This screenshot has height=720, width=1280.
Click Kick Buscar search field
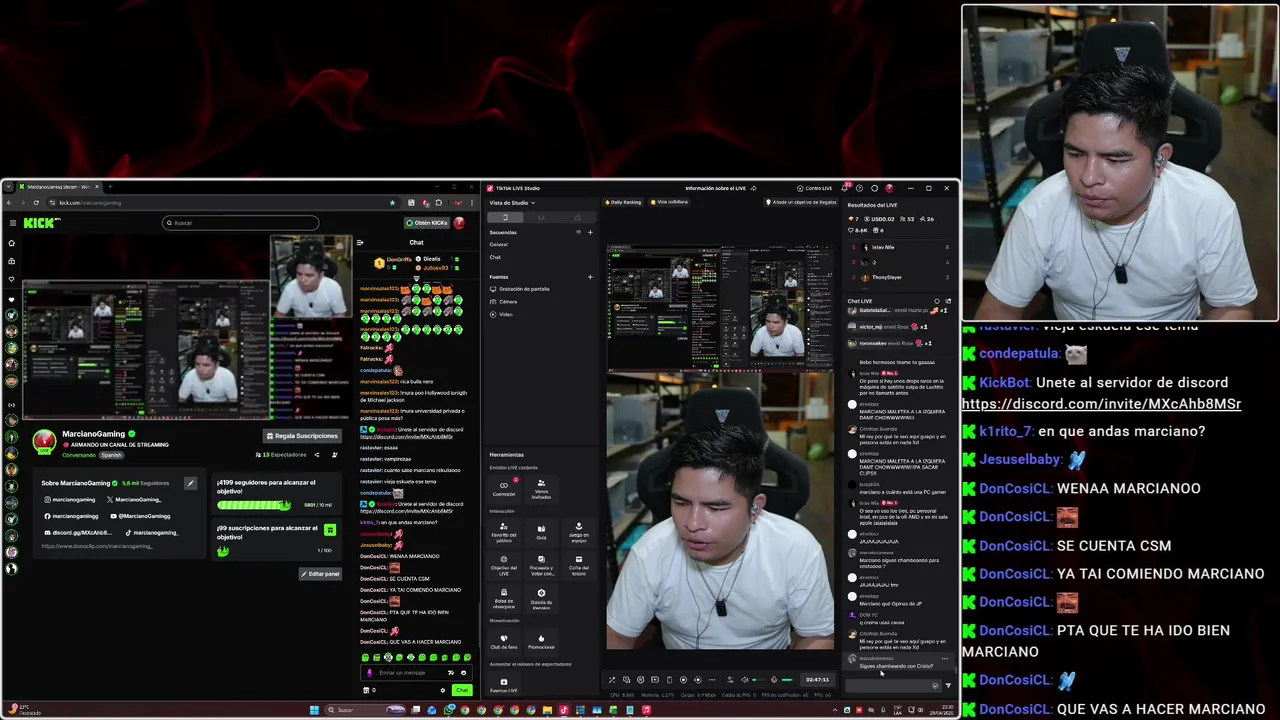pyautogui.click(x=241, y=223)
